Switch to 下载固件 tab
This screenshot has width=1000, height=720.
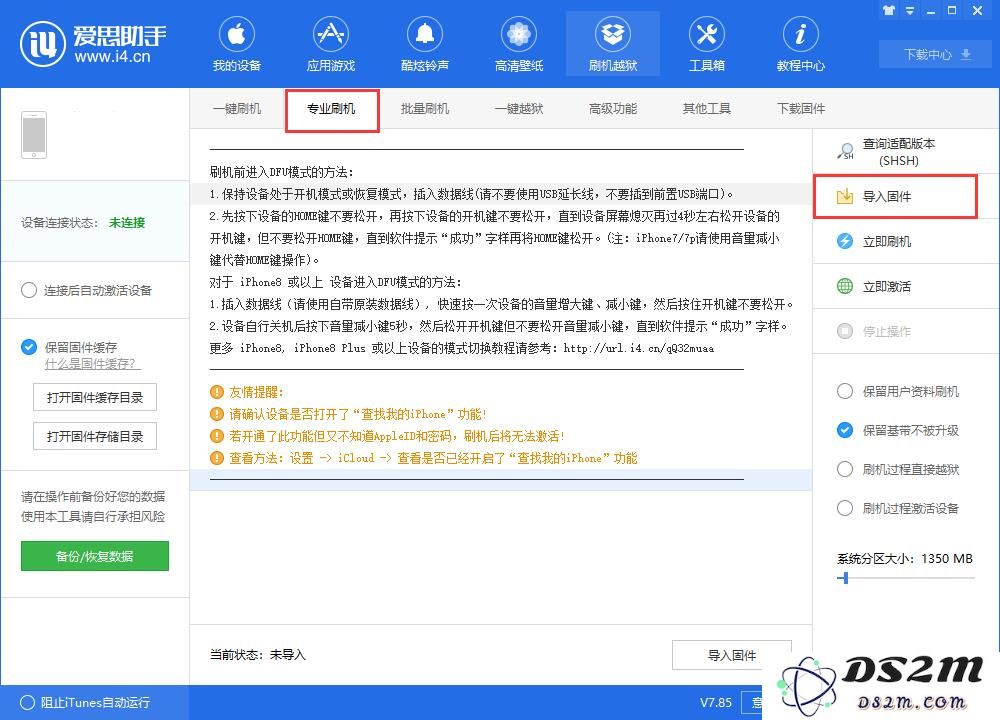(800, 108)
